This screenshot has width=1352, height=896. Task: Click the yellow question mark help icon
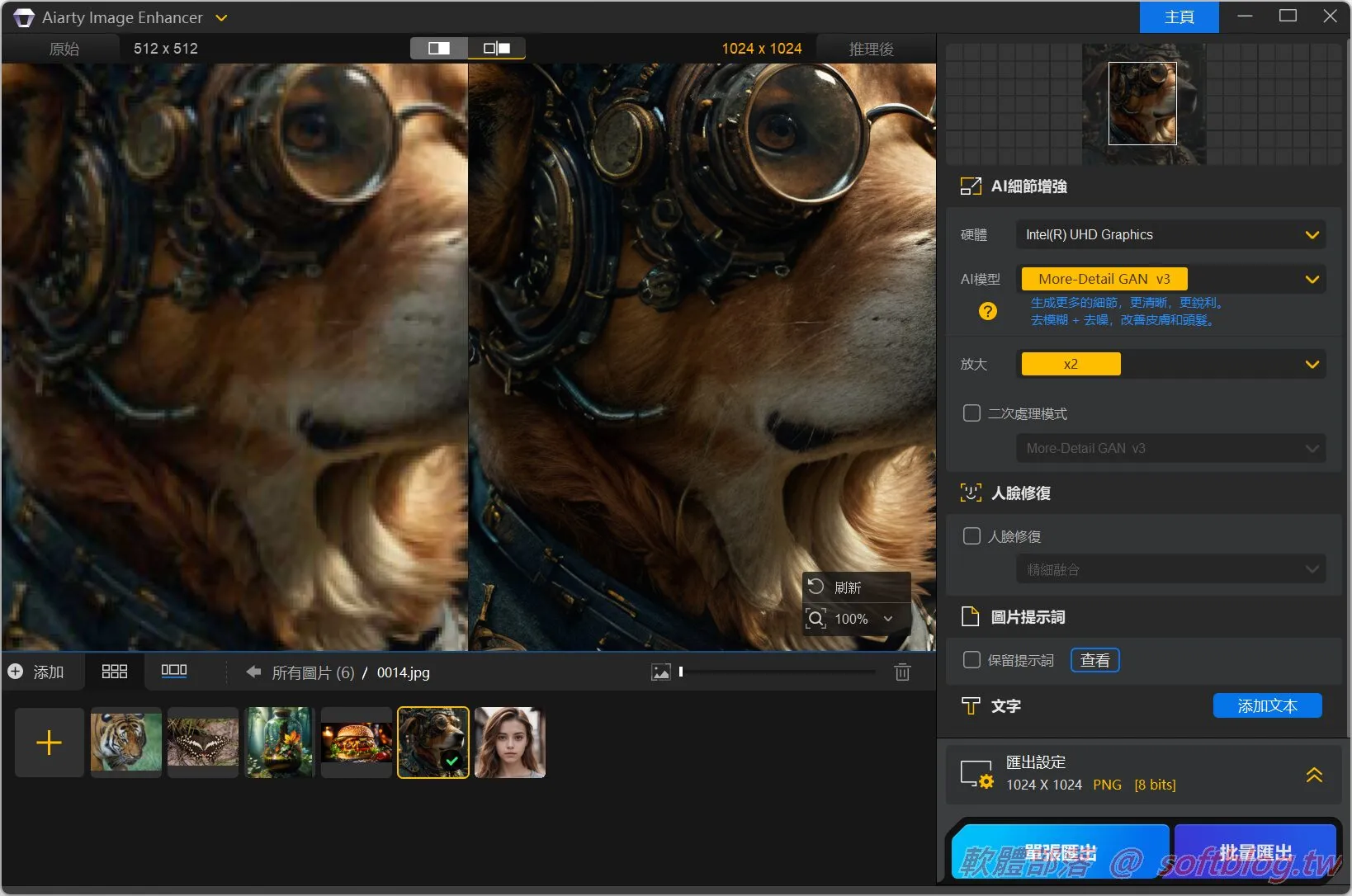987,311
